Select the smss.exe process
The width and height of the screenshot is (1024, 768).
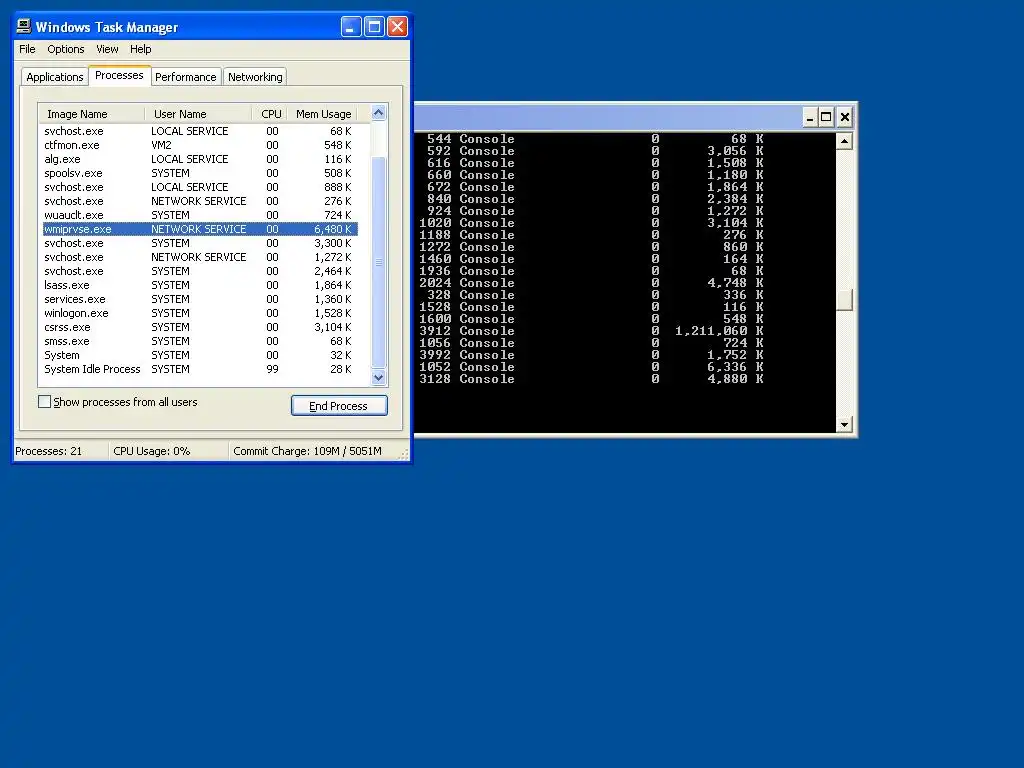(x=200, y=342)
